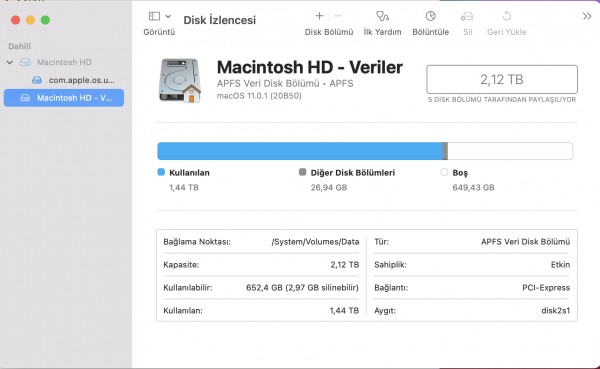Click the Dahili sidebar section header
This screenshot has height=369, width=600.
[x=20, y=46]
